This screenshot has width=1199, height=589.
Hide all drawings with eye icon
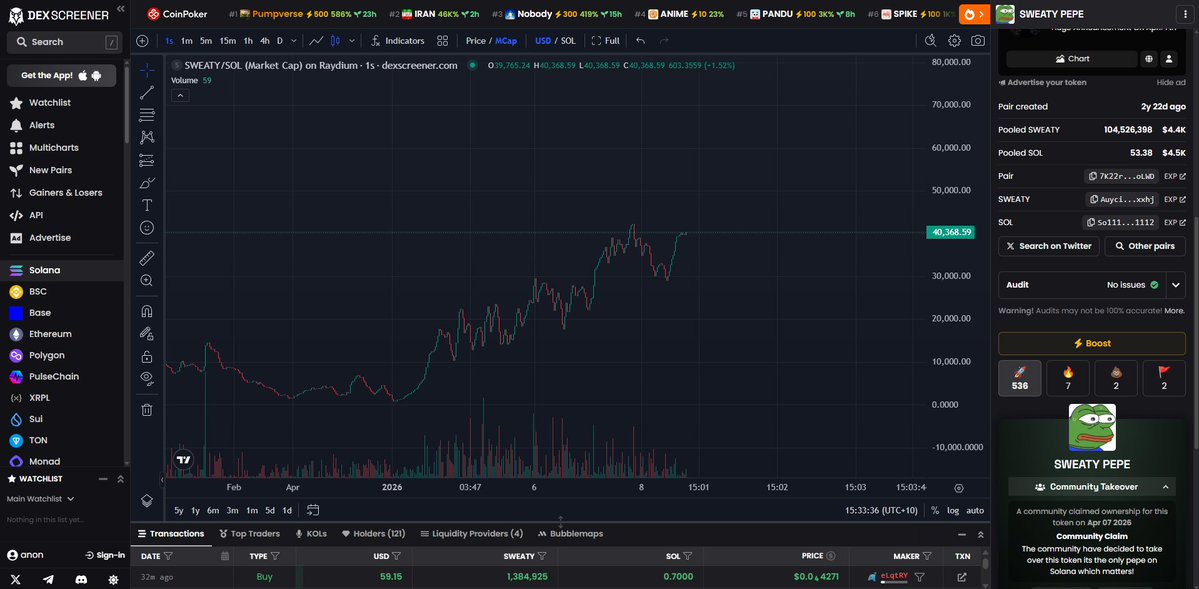coord(147,378)
